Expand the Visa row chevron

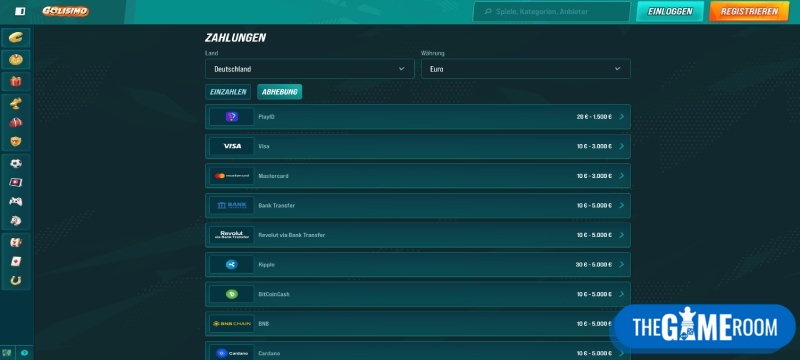pyautogui.click(x=621, y=146)
